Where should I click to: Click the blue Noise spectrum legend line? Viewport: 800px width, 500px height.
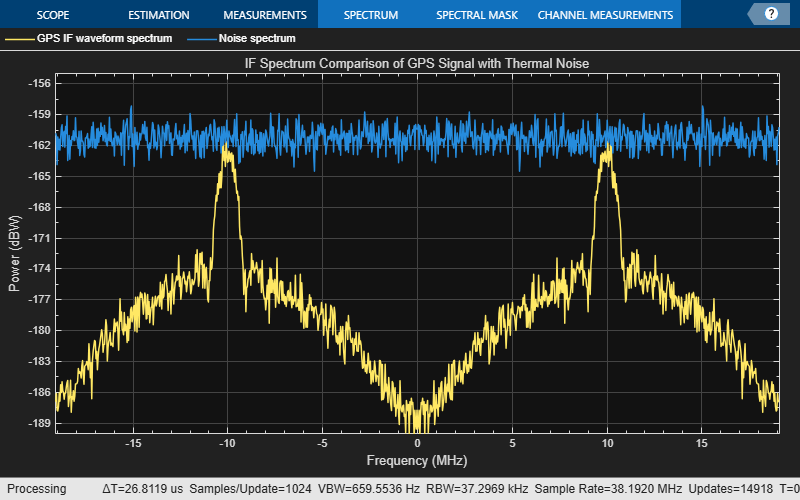[202, 39]
